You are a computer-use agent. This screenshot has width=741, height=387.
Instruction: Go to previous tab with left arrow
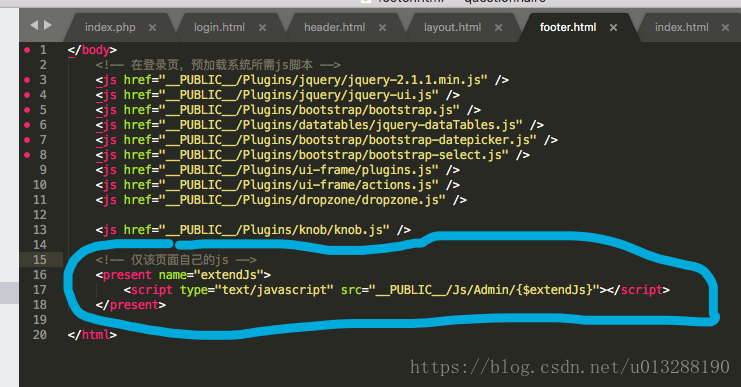pyautogui.click(x=34, y=25)
